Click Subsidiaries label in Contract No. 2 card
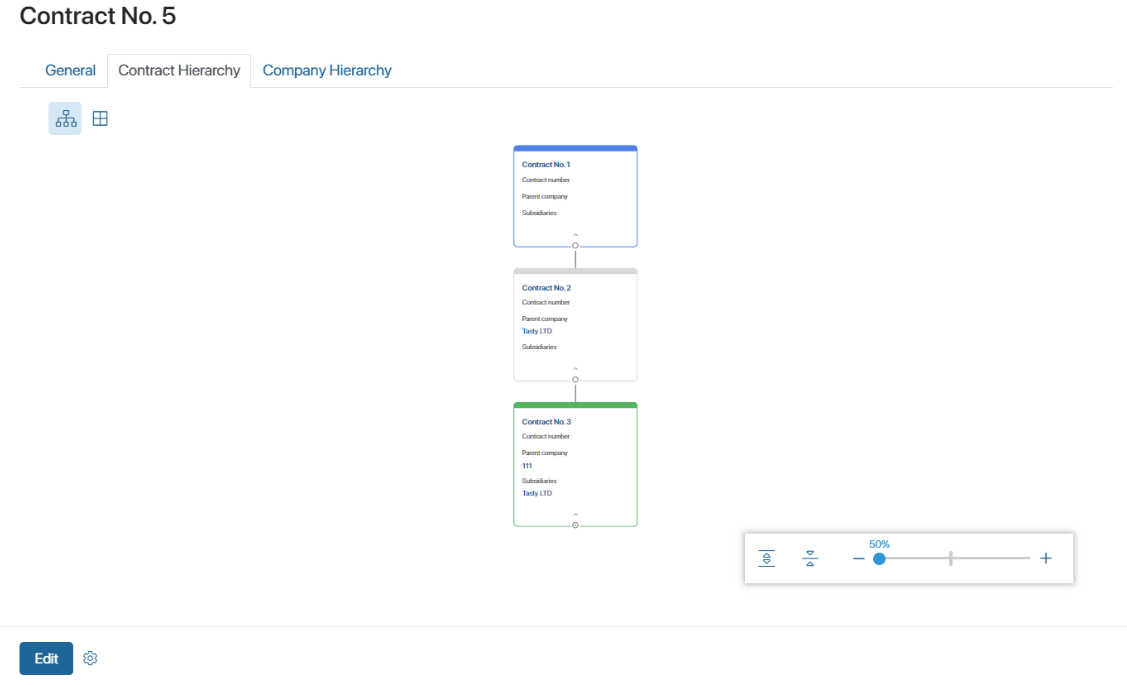 click(x=539, y=346)
